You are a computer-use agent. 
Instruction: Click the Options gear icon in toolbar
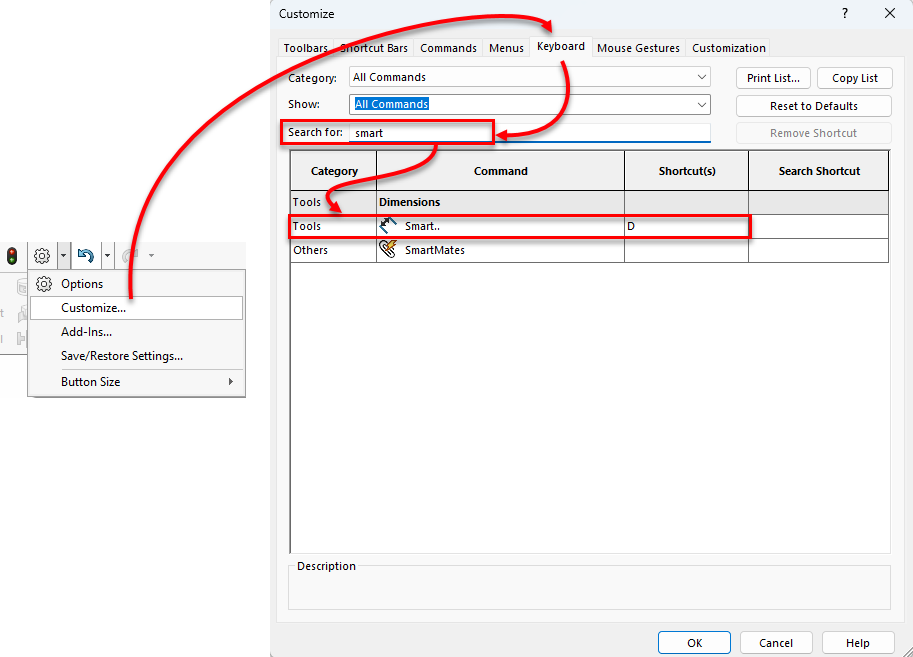42,256
